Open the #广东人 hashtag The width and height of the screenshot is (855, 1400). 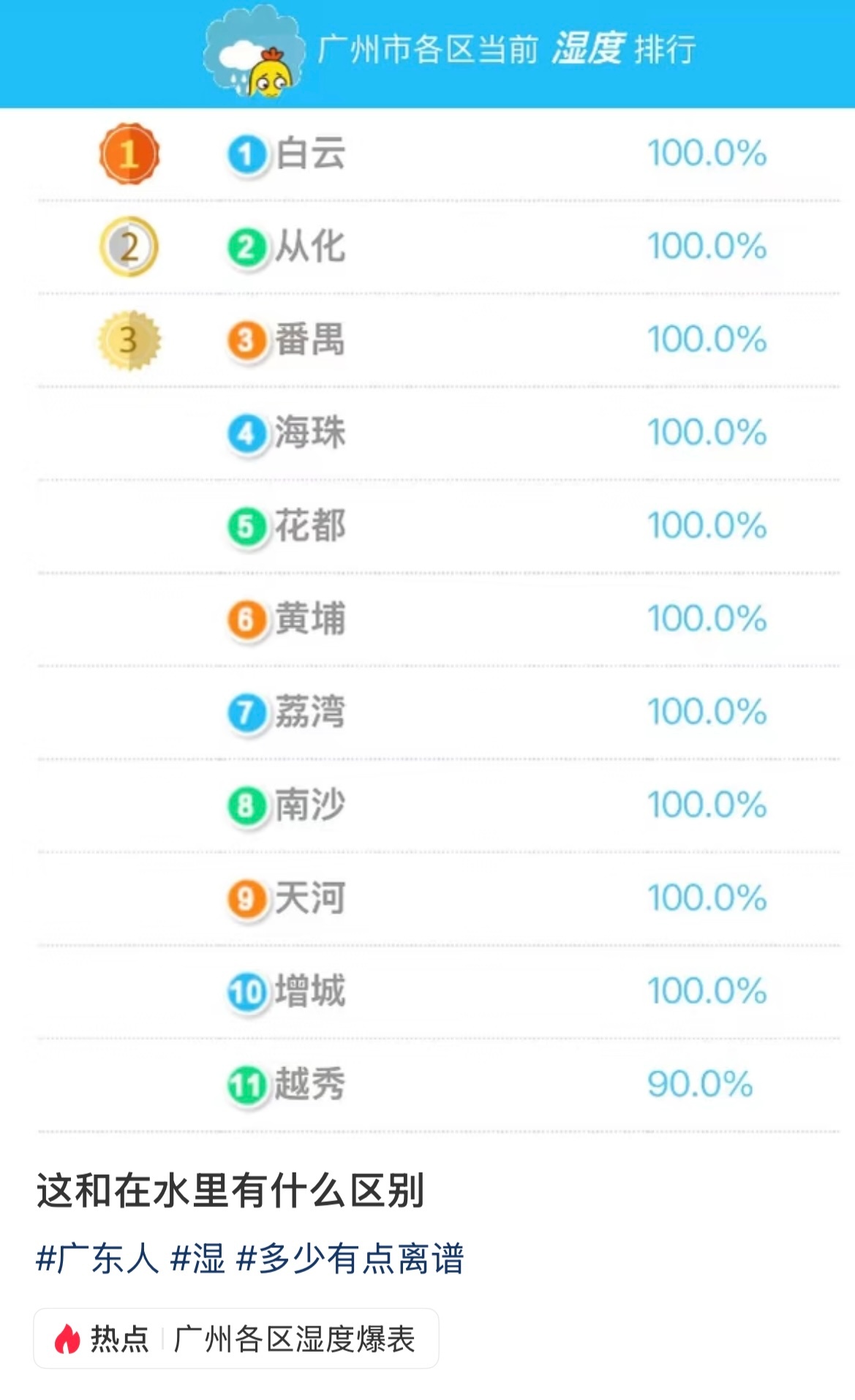point(97,1259)
